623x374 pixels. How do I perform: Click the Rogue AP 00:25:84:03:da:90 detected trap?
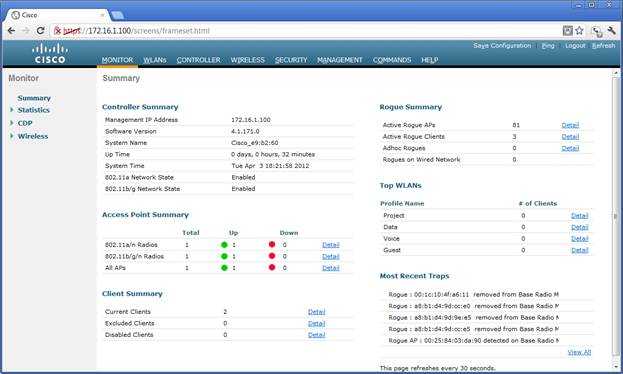[473, 341]
